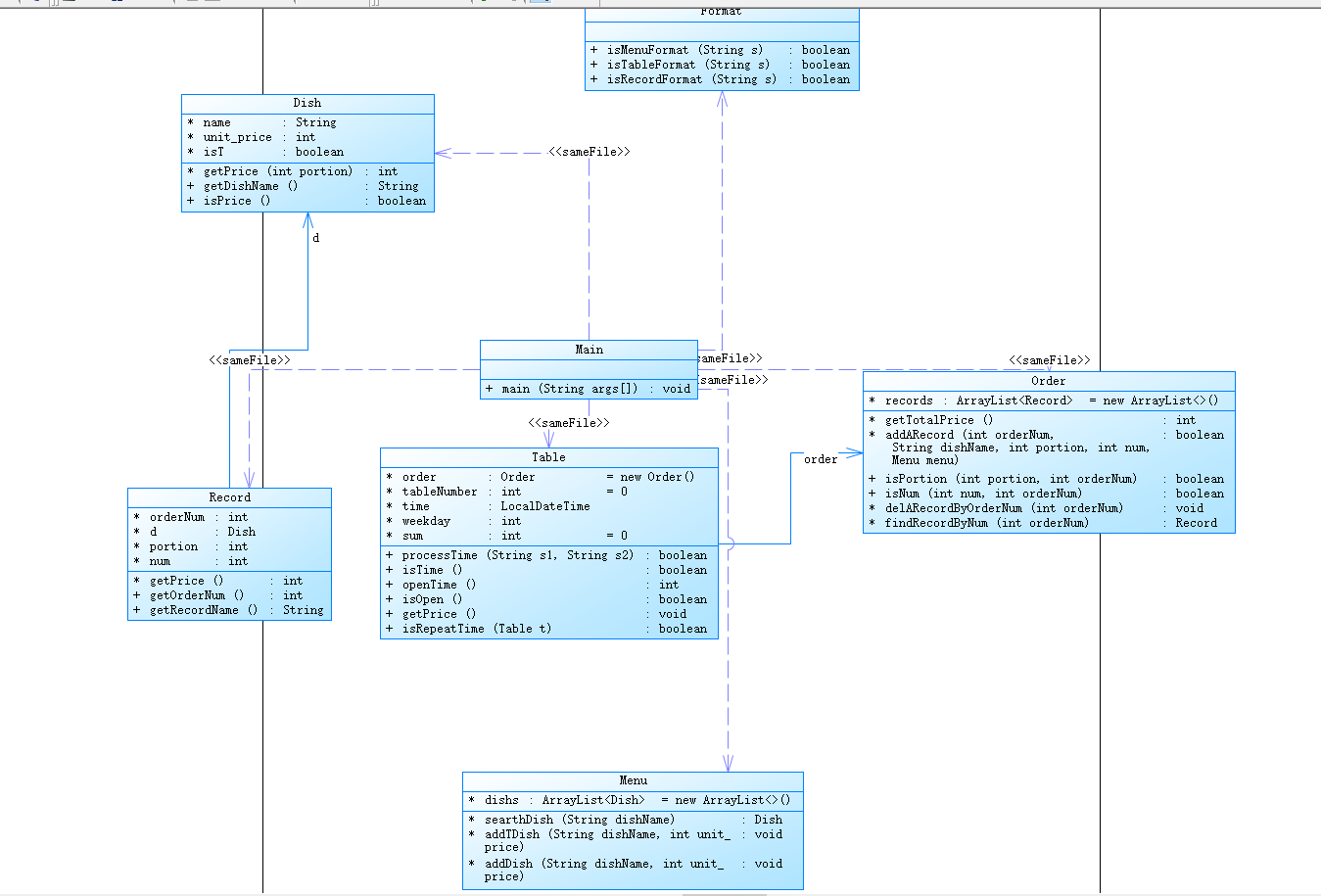Click the records ArrayList attribute in Order
This screenshot has height=896, width=1321.
coord(1043,401)
